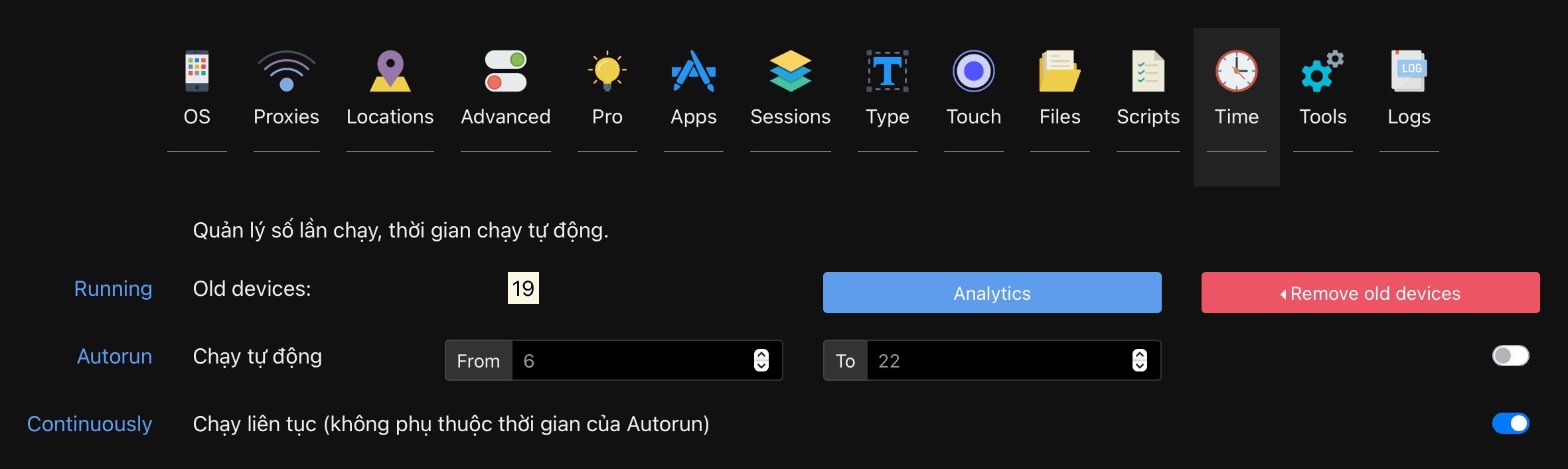Focus the To hour input field
Viewport: 1568px width, 469px height.
(1000, 360)
